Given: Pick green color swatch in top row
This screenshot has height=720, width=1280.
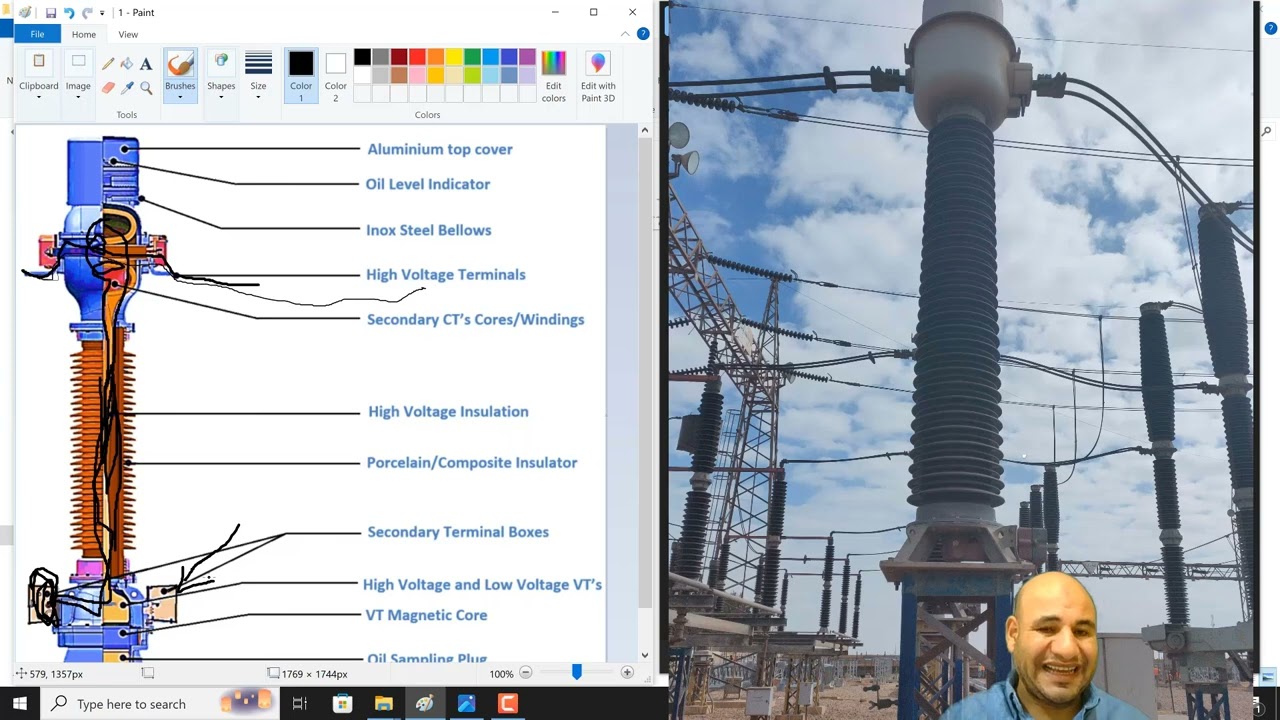Looking at the screenshot, I should pyautogui.click(x=472, y=57).
